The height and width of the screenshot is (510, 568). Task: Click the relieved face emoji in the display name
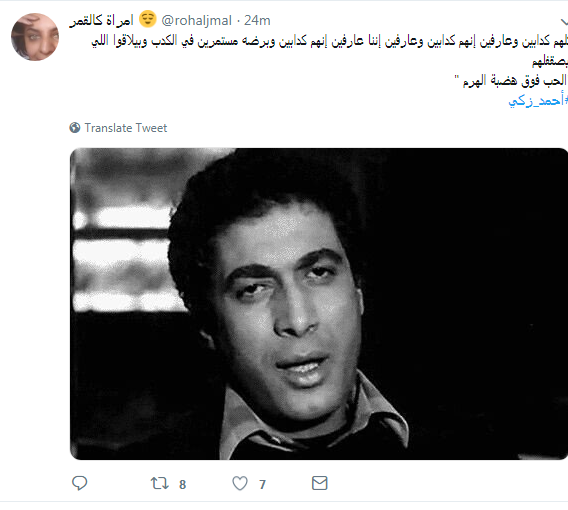tap(147, 19)
